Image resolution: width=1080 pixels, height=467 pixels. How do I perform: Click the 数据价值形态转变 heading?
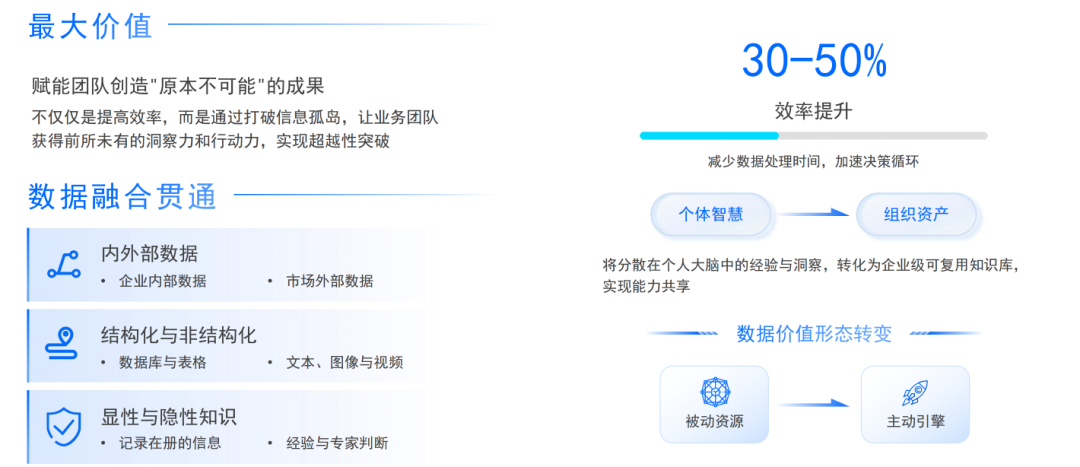tap(814, 333)
